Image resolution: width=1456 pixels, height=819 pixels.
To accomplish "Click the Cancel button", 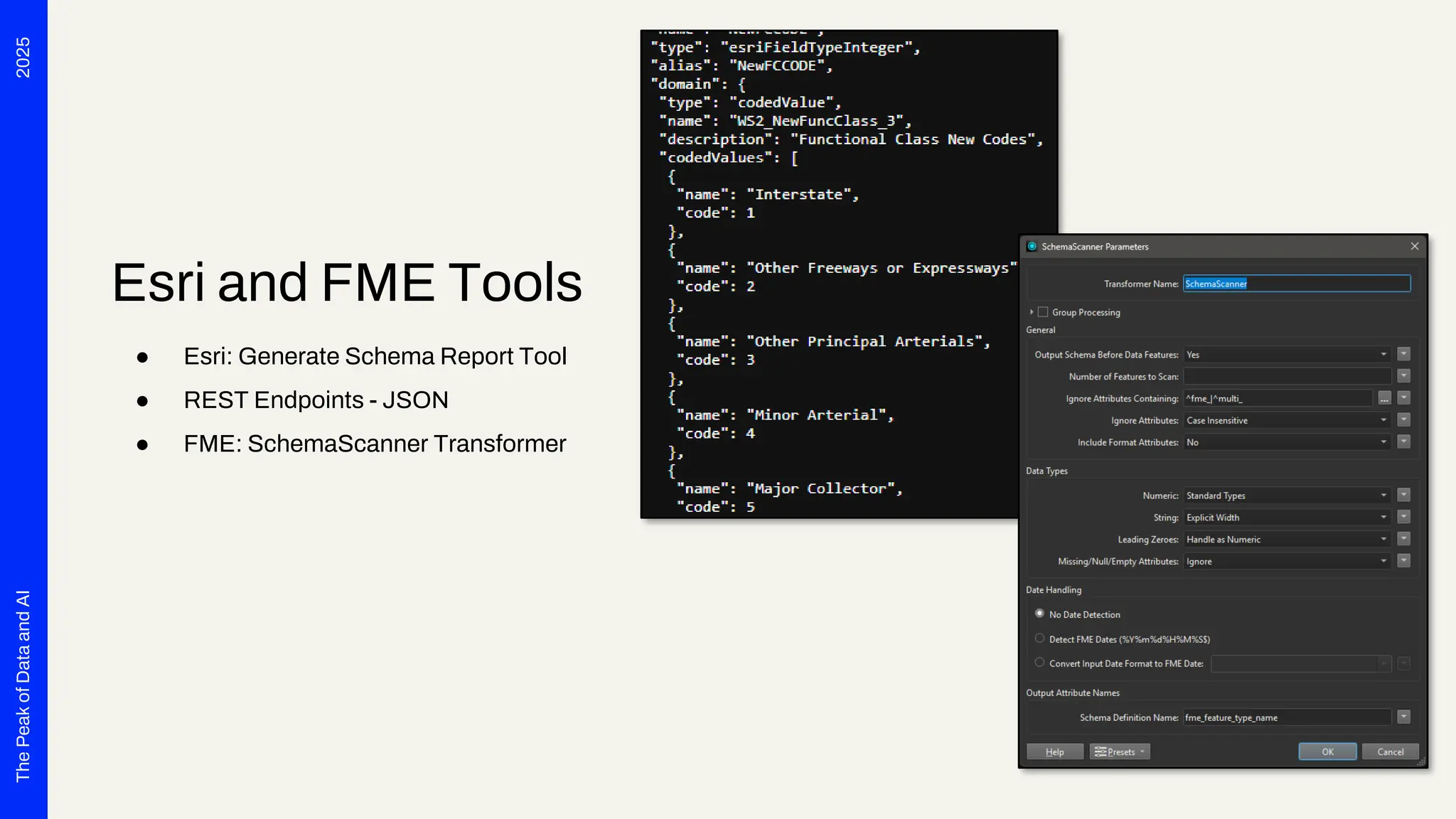I will (x=1391, y=752).
